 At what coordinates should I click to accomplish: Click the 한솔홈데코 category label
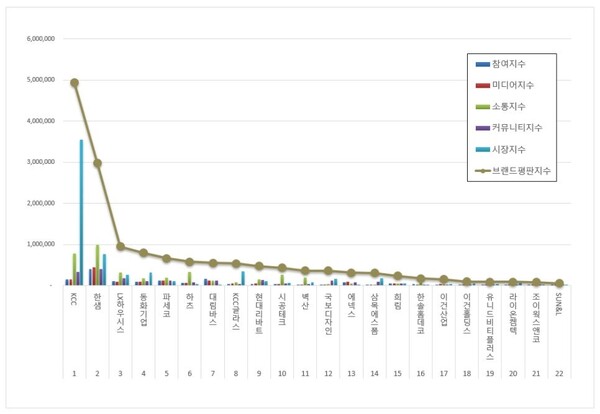tap(421, 313)
